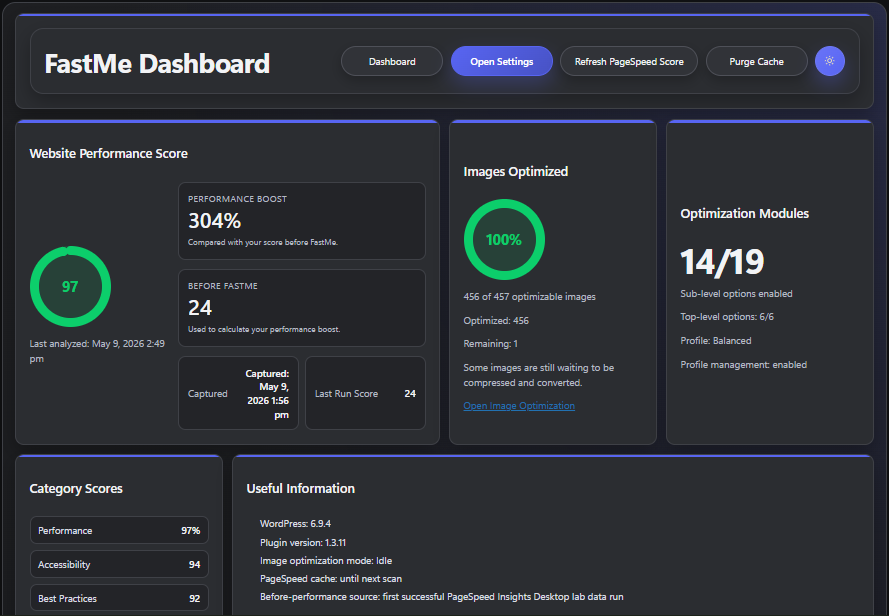The height and width of the screenshot is (616, 889).
Task: Open Image Optimization link
Action: point(519,406)
